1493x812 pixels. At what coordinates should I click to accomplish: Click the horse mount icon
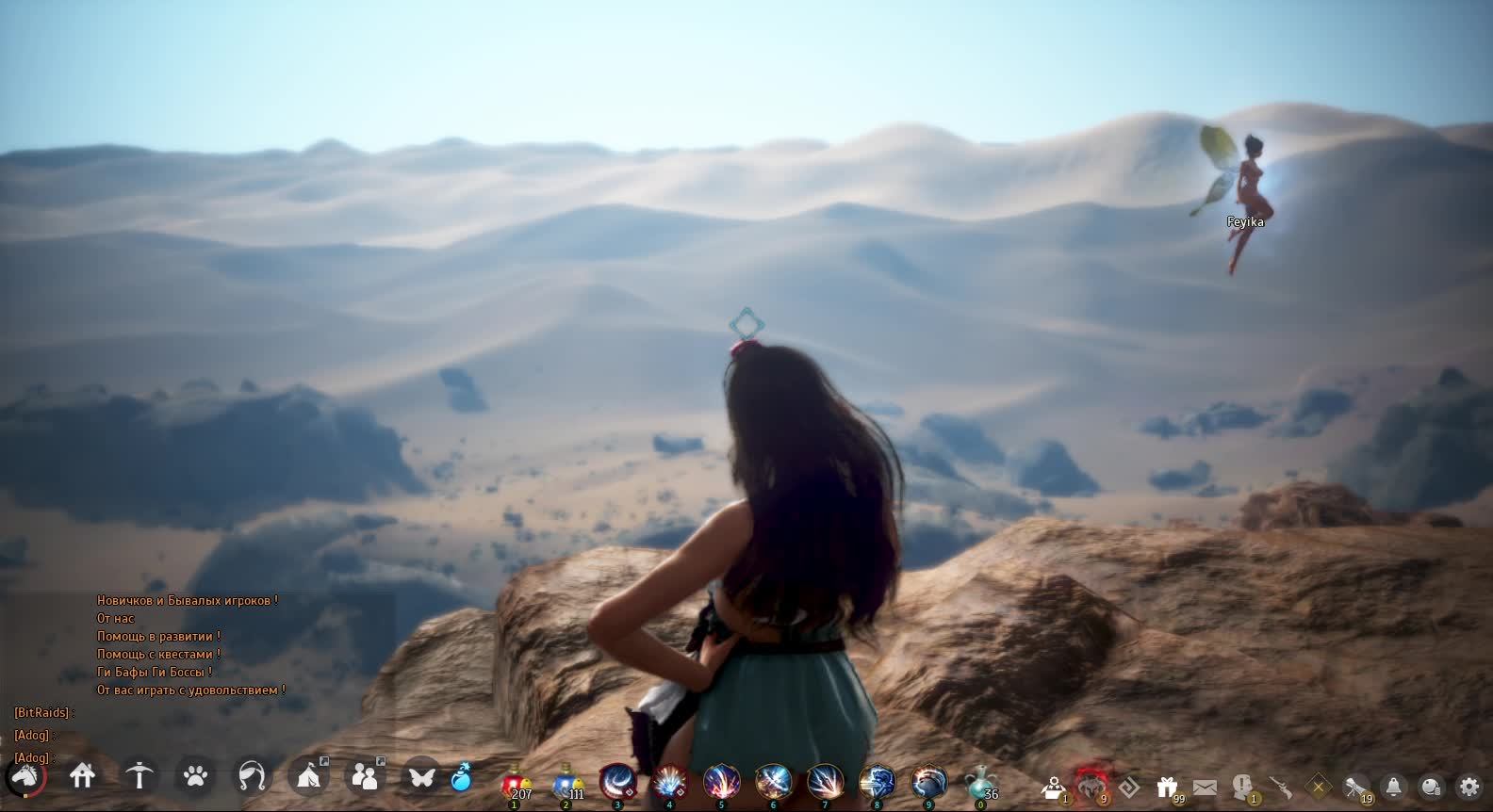point(25,777)
